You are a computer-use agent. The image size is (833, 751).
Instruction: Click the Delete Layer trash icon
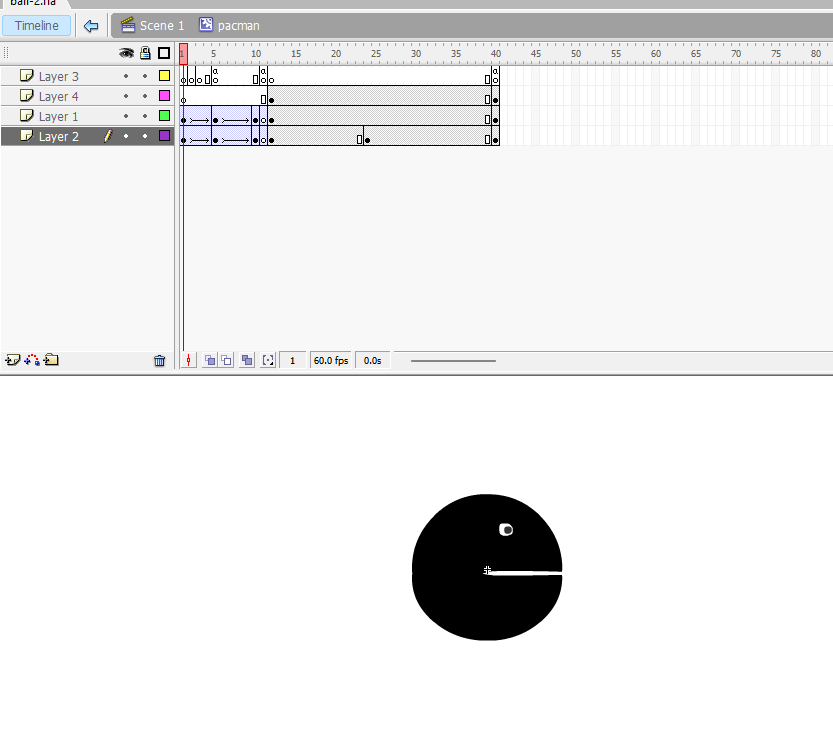coord(159,361)
